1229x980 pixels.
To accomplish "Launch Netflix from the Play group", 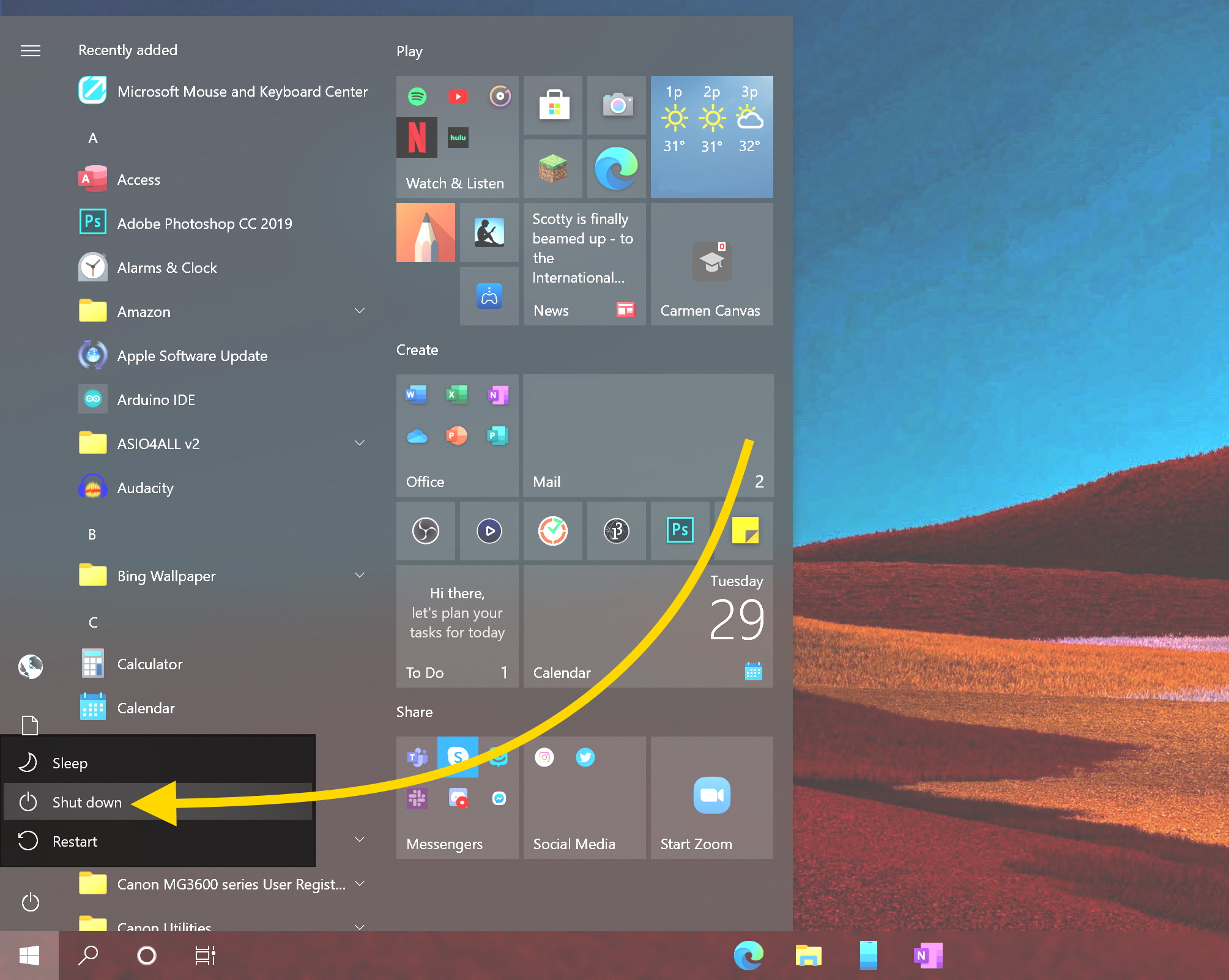I will 417,137.
